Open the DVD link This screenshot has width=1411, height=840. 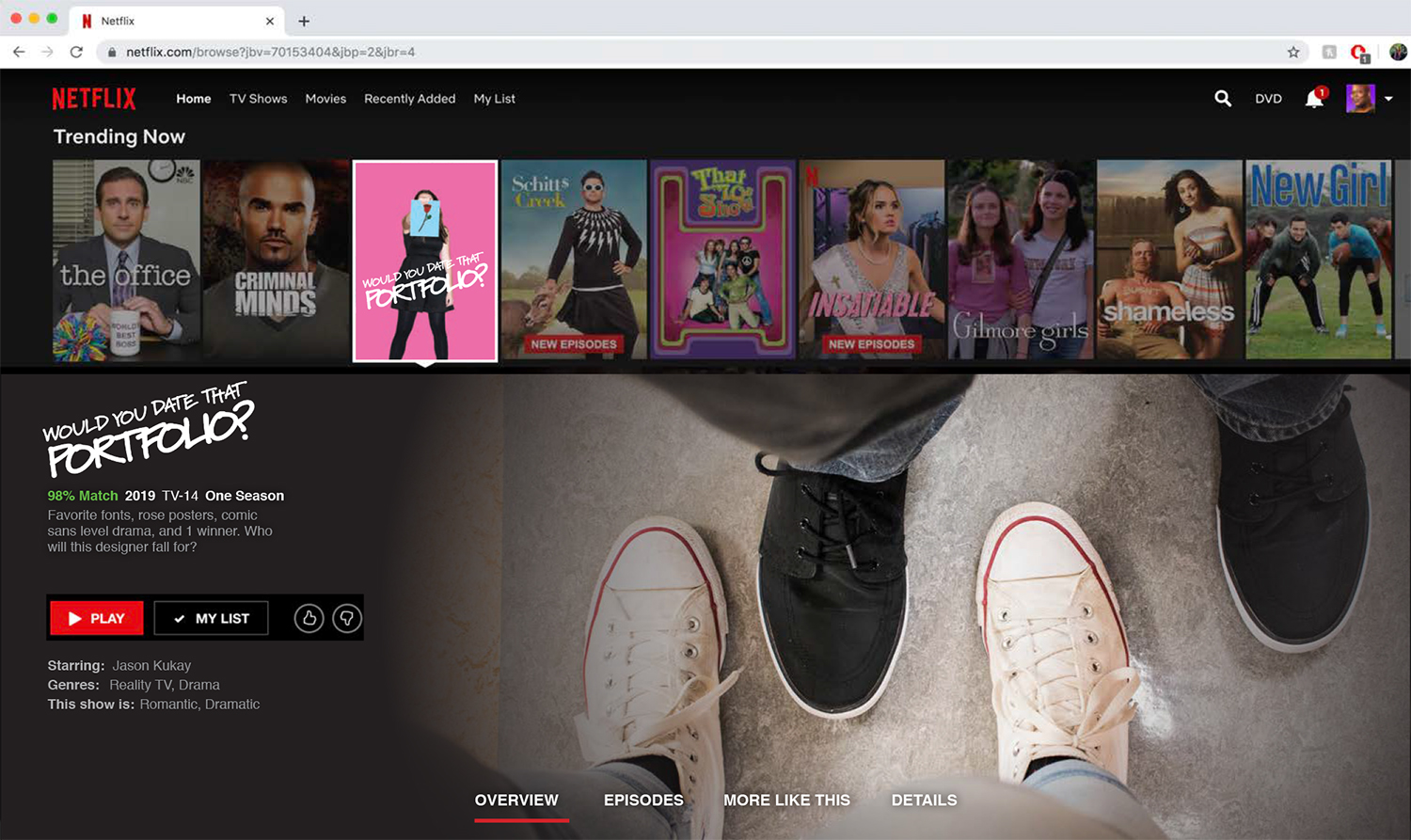[1268, 99]
